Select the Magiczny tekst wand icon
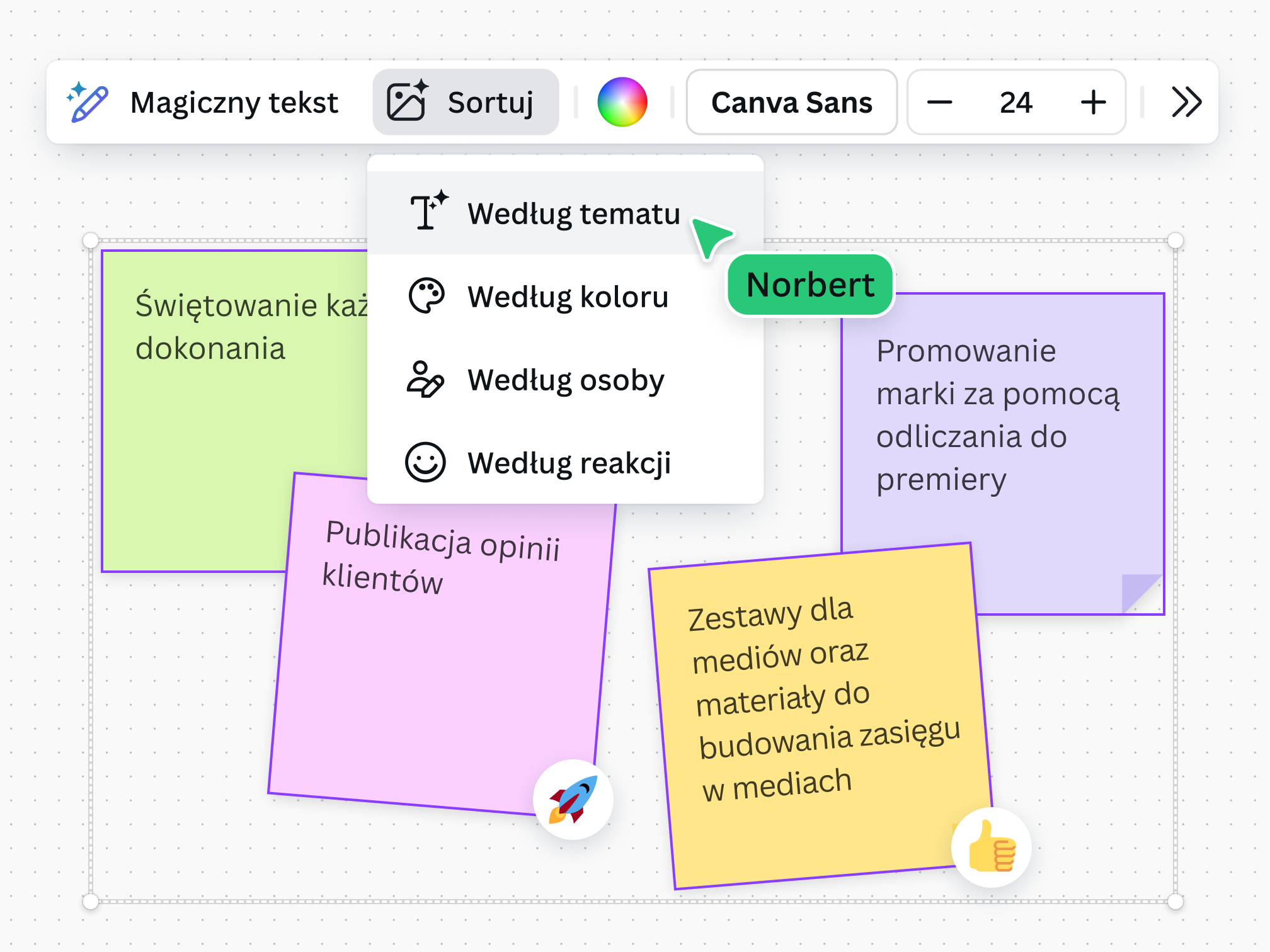This screenshot has width=1270, height=952. [88, 102]
